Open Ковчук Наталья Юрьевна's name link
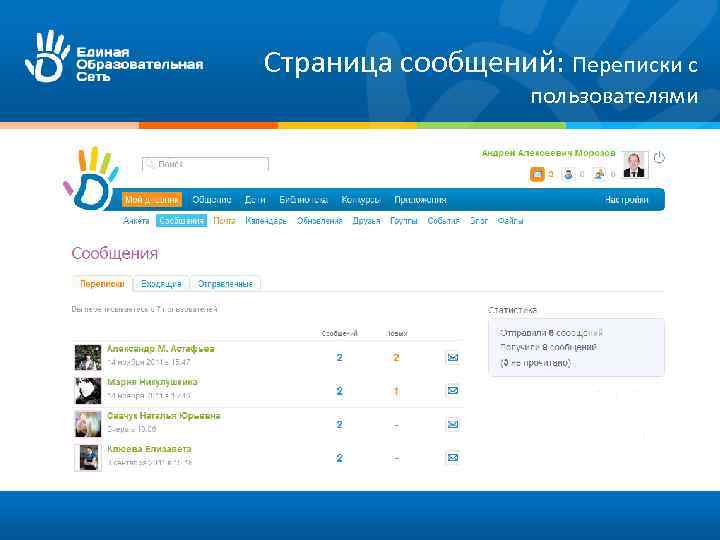The height and width of the screenshot is (540, 720). point(163,416)
